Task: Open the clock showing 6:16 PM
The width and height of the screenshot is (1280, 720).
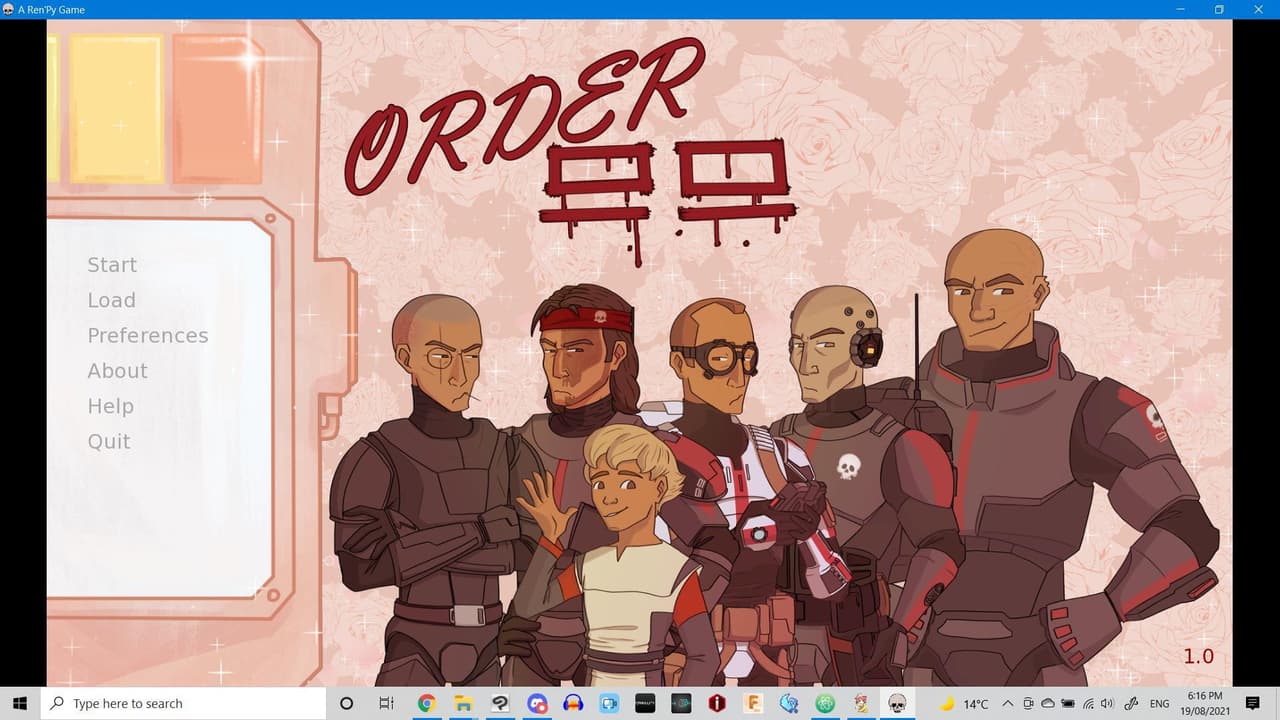Action: click(x=1205, y=703)
